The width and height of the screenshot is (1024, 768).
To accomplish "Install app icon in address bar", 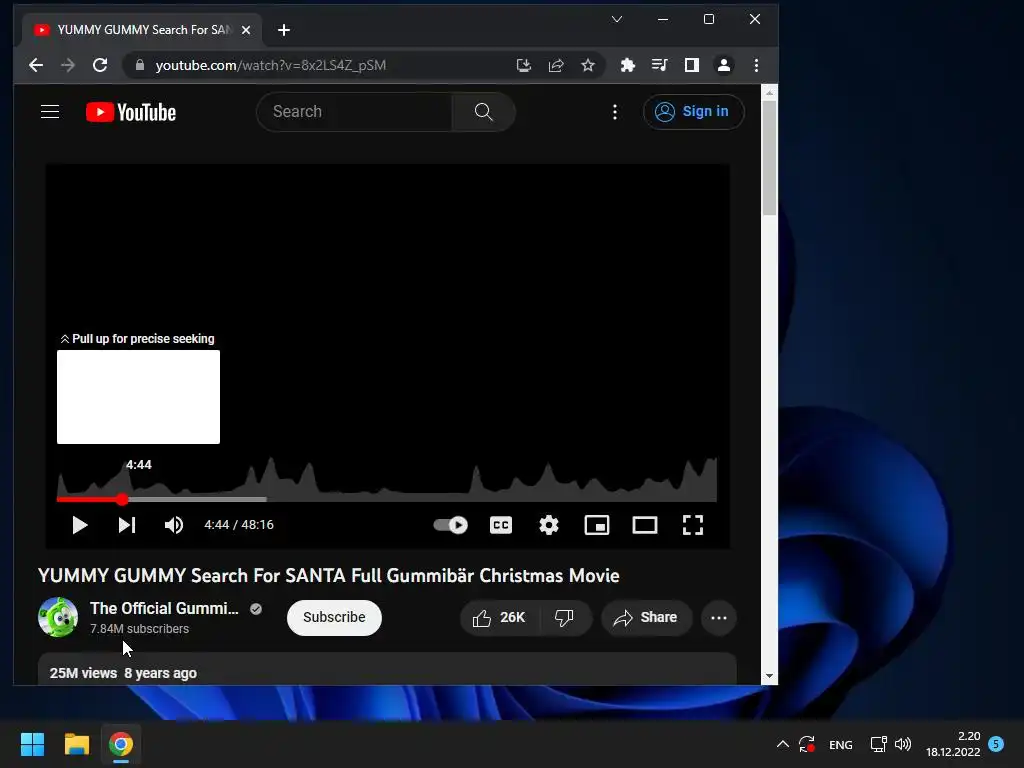I will pyautogui.click(x=524, y=65).
